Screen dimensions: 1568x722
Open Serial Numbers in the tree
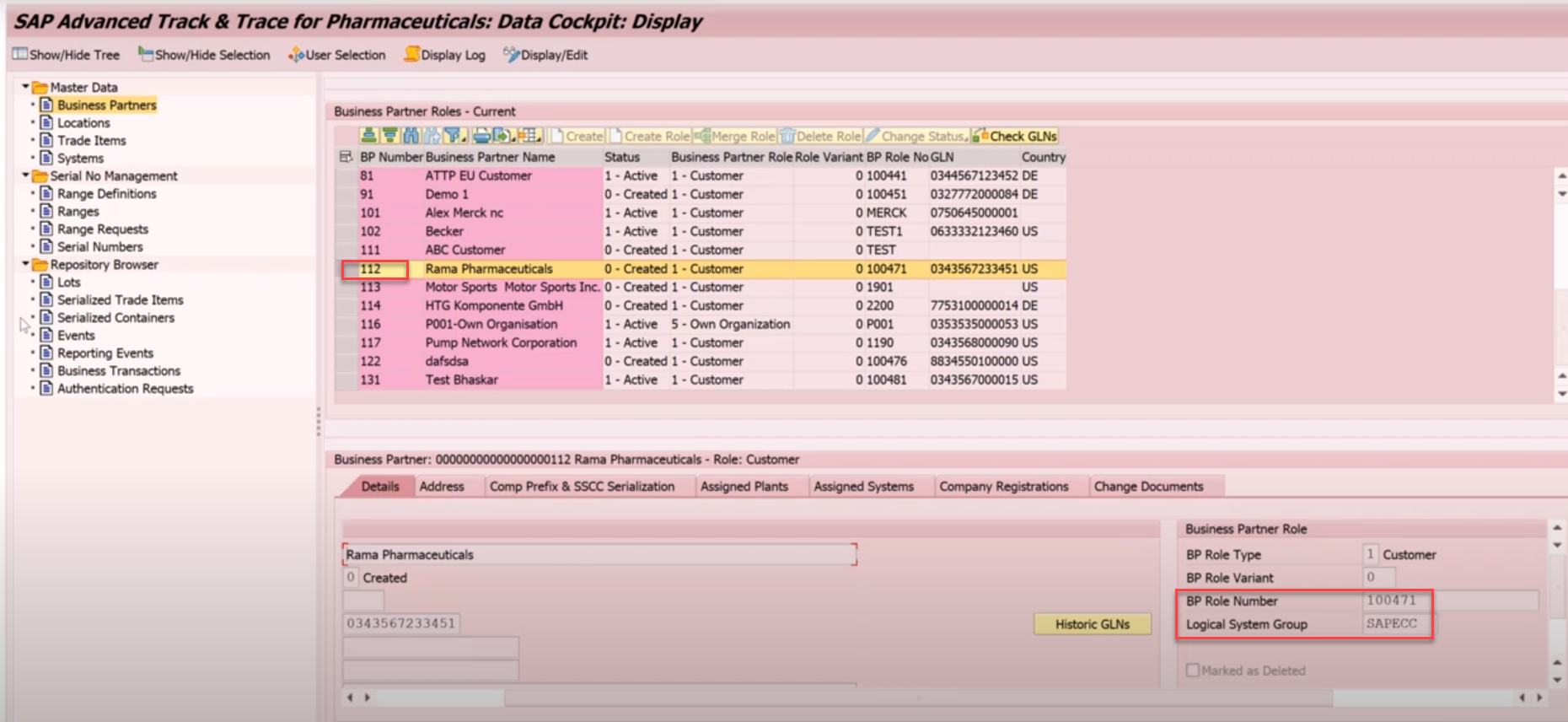coord(99,247)
